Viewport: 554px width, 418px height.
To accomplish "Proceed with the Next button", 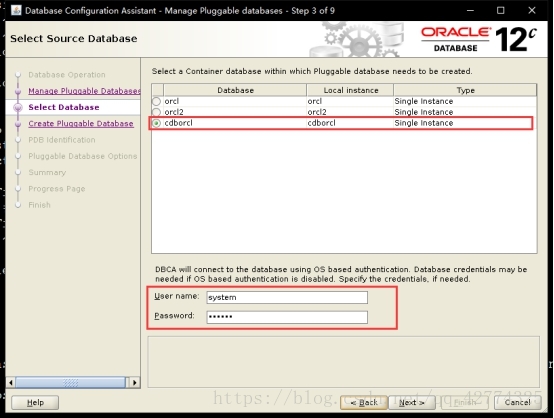I will (412, 402).
